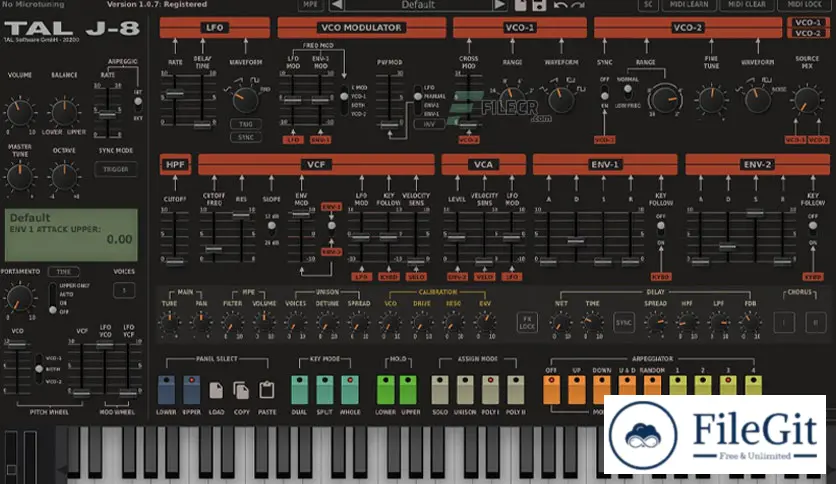Open the VOICES count box
The width and height of the screenshot is (836, 484).
(x=124, y=291)
